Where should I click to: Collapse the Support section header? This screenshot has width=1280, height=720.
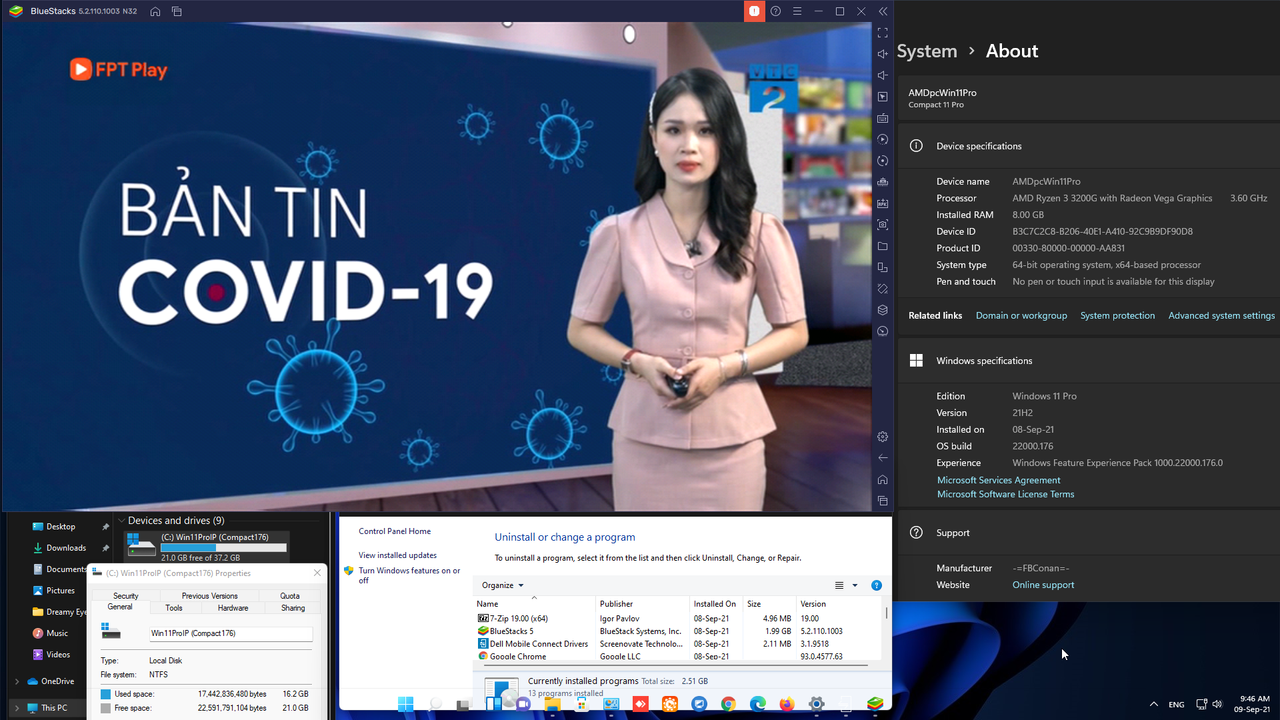point(1088,533)
